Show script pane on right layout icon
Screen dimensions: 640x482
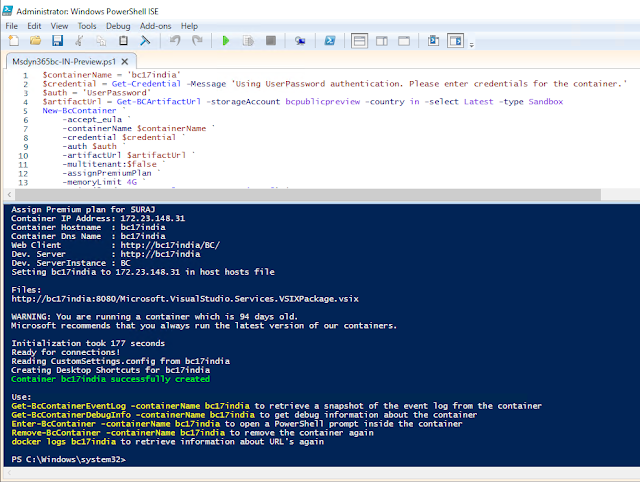coord(382,41)
